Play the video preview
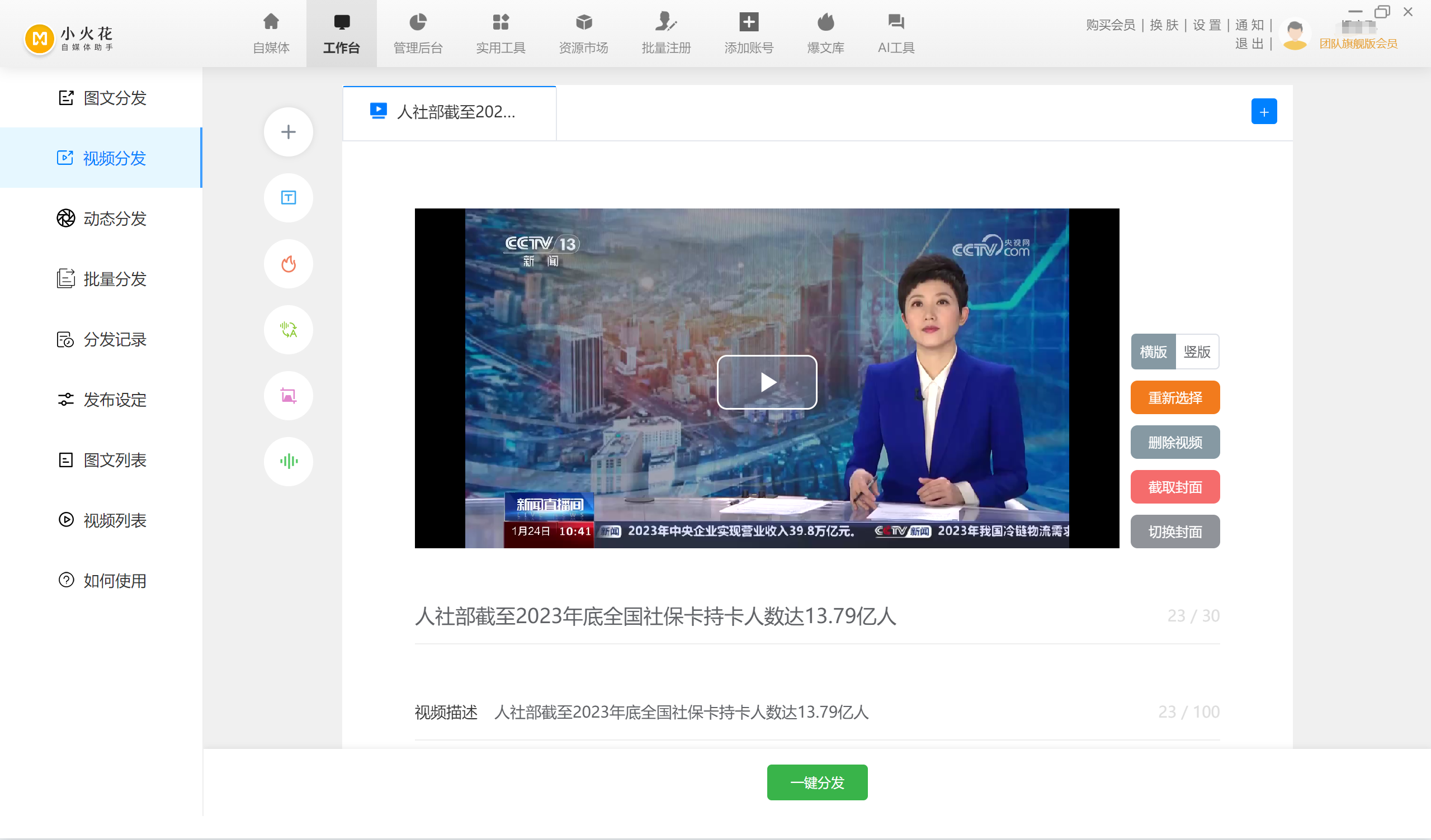The image size is (1431, 840). 767,381
